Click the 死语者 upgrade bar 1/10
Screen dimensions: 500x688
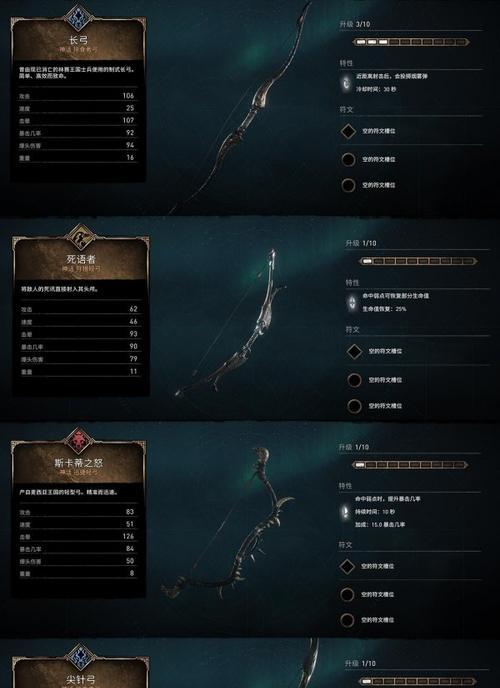[418, 261]
